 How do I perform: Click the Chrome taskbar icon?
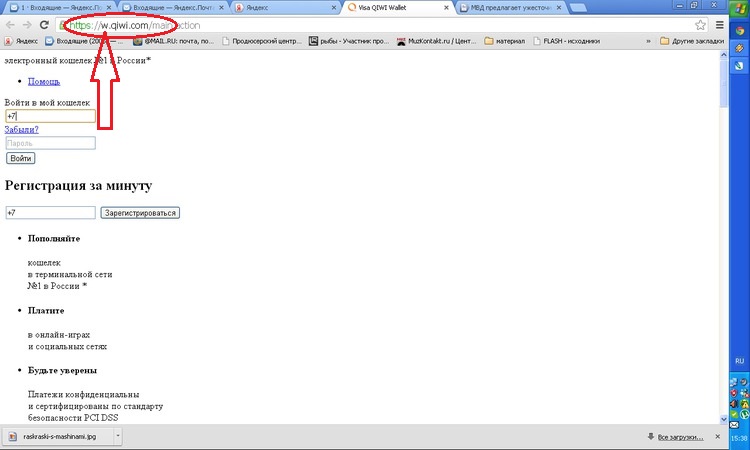pyautogui.click(x=739, y=31)
